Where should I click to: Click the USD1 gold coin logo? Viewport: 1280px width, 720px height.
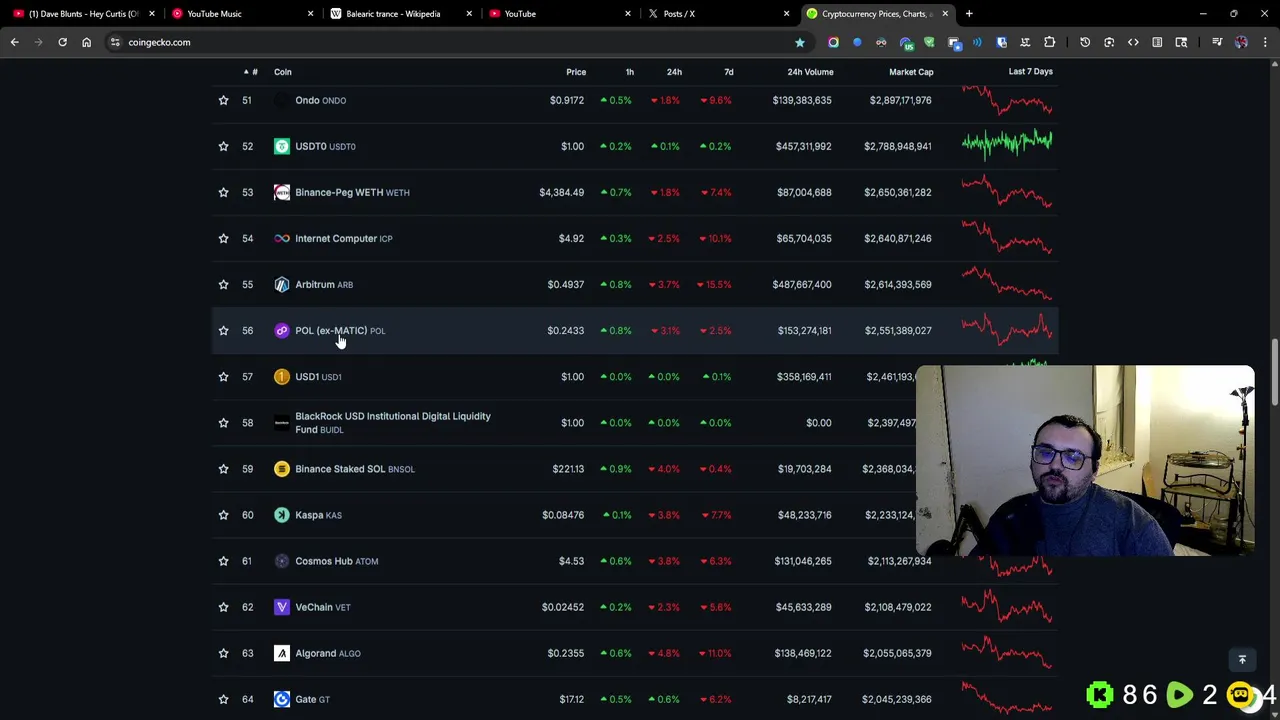click(282, 376)
